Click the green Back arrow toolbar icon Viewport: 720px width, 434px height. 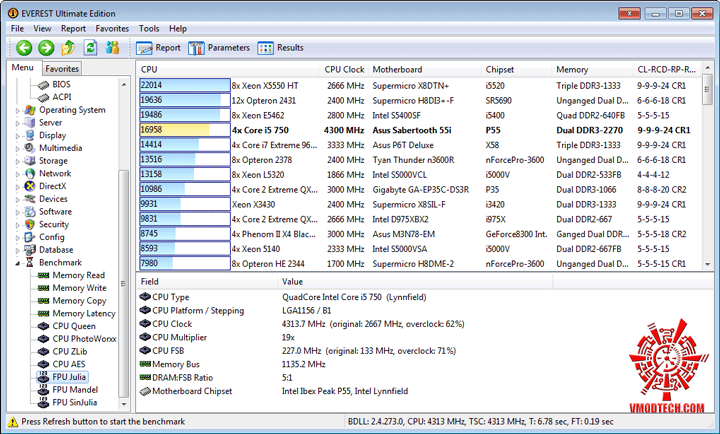(x=24, y=48)
